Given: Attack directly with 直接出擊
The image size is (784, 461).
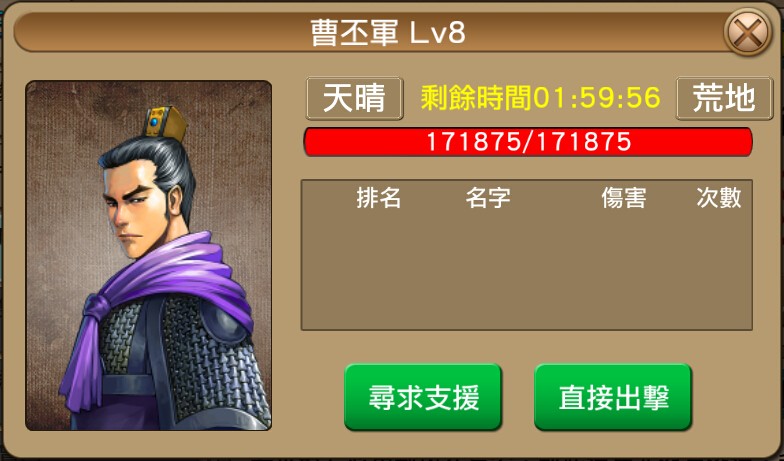Looking at the screenshot, I should point(613,398).
